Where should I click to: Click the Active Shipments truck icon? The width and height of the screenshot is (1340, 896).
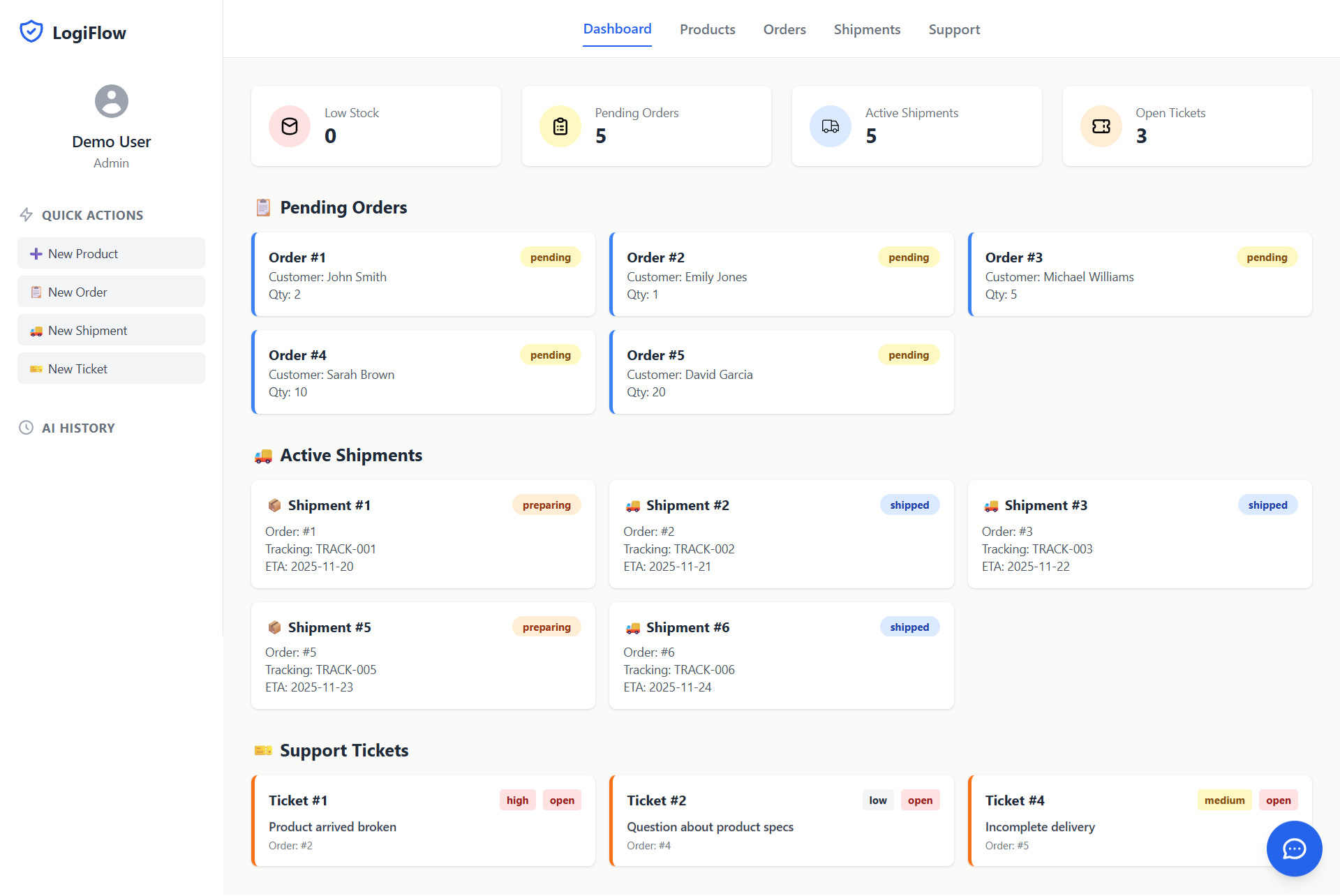coord(830,126)
